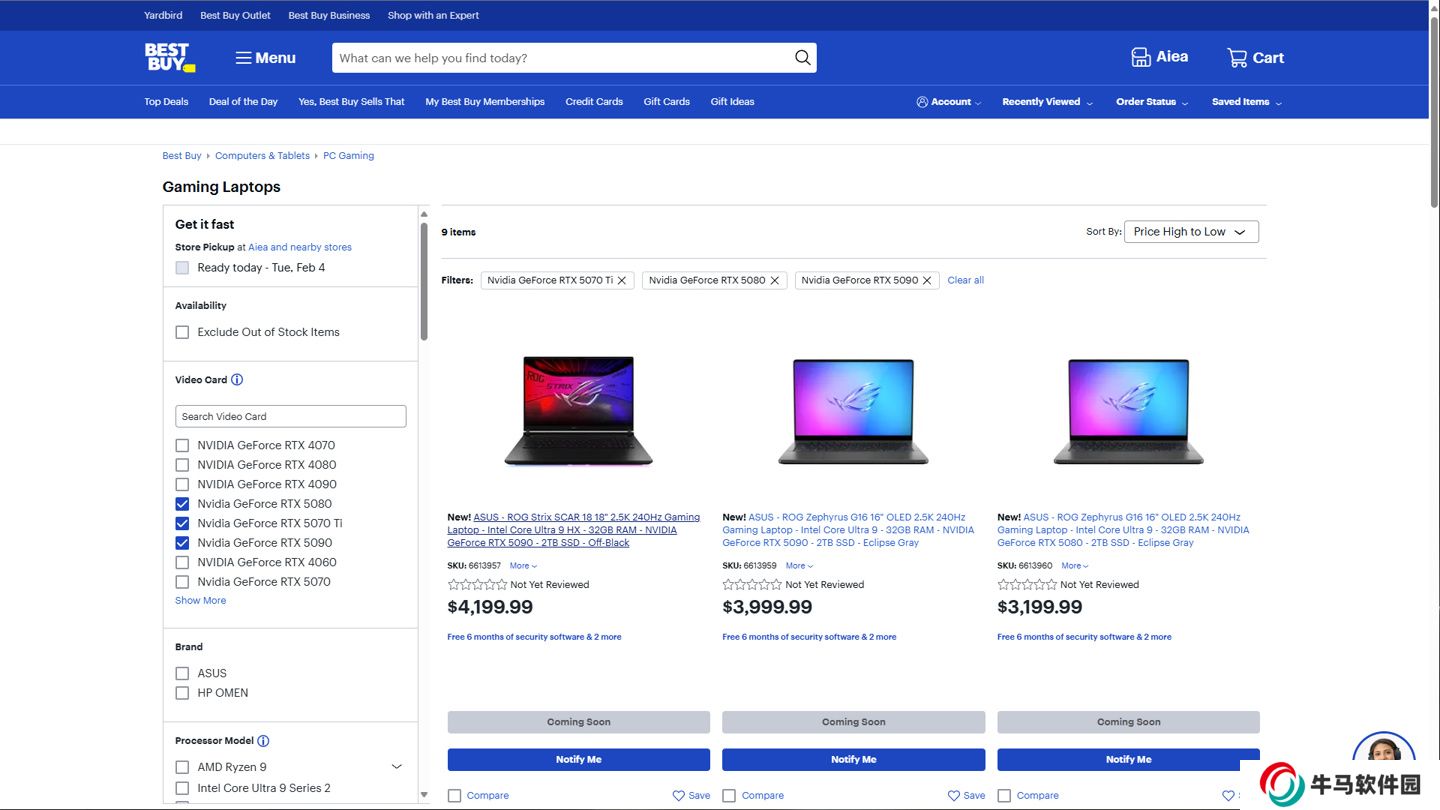Click the Aiea store locator icon

tap(1141, 57)
